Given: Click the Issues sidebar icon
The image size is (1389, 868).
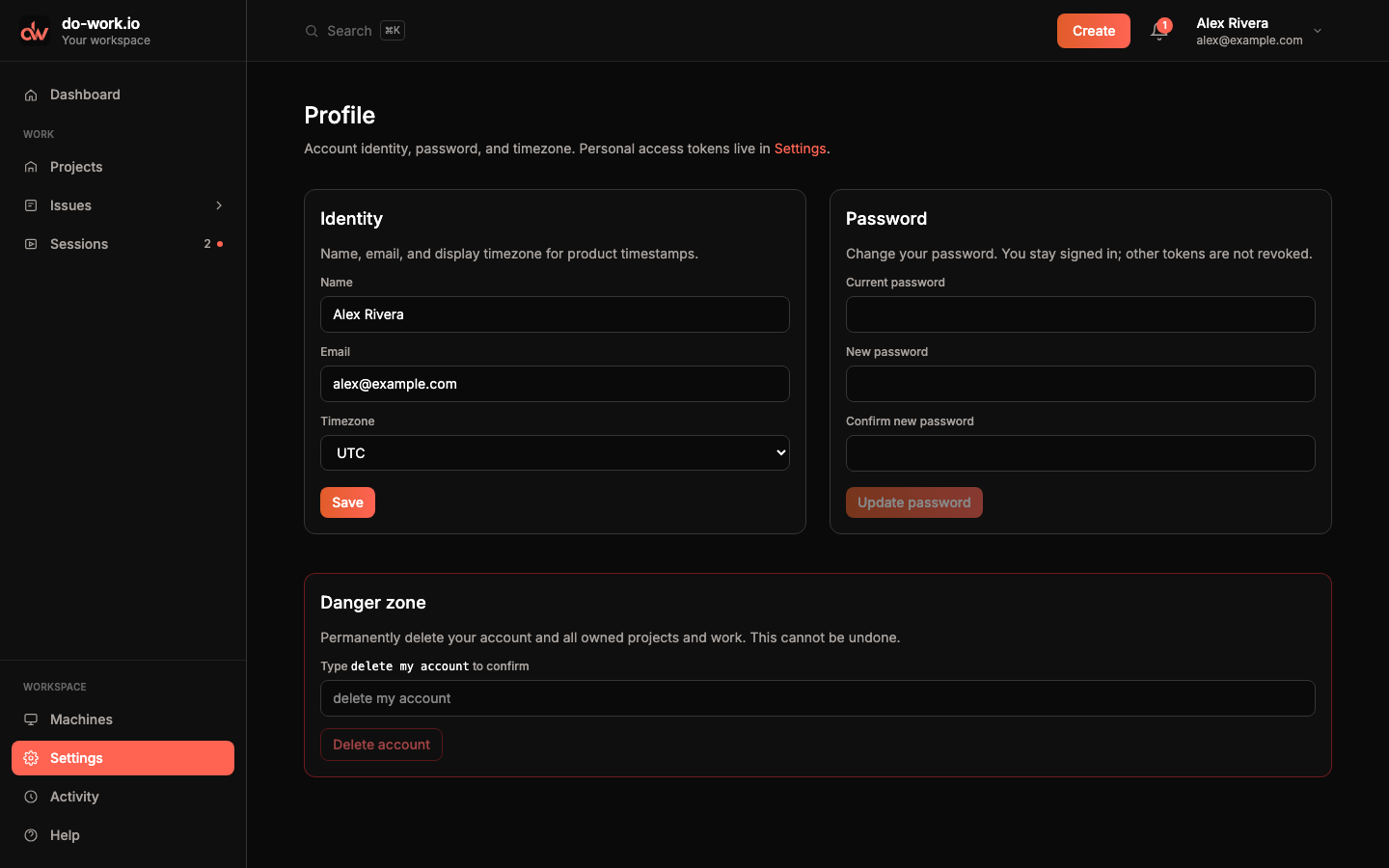Looking at the screenshot, I should point(31,205).
